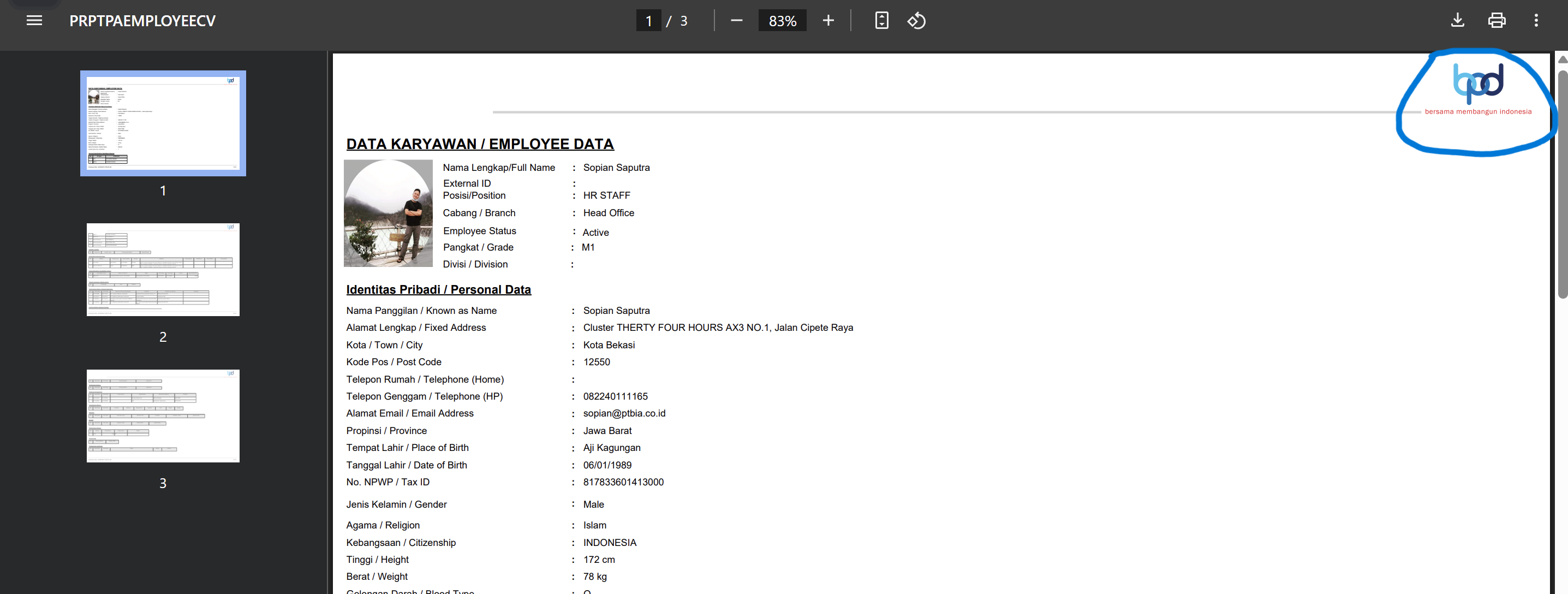
Task: Download the PDF file
Action: 1458,21
